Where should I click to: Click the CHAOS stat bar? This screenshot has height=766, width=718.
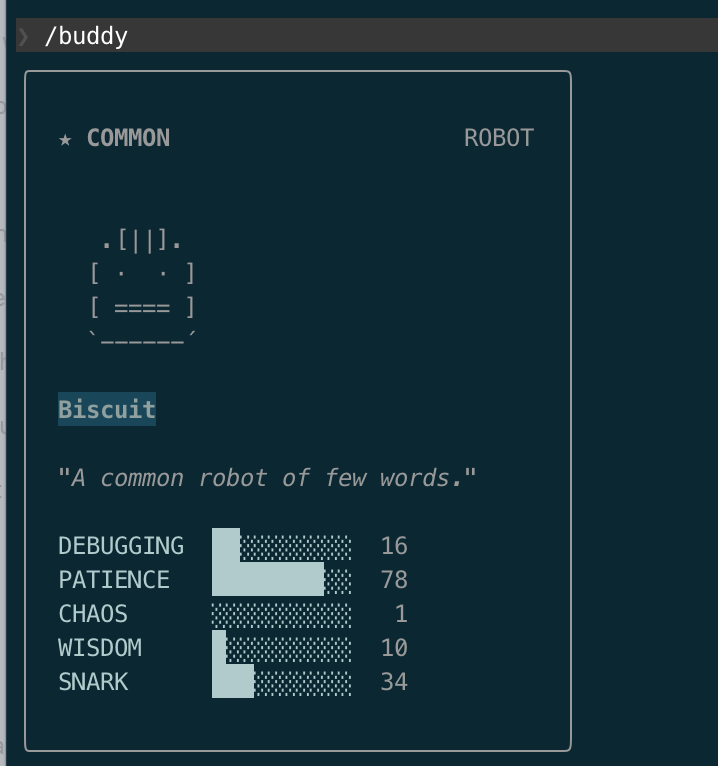tap(281, 614)
